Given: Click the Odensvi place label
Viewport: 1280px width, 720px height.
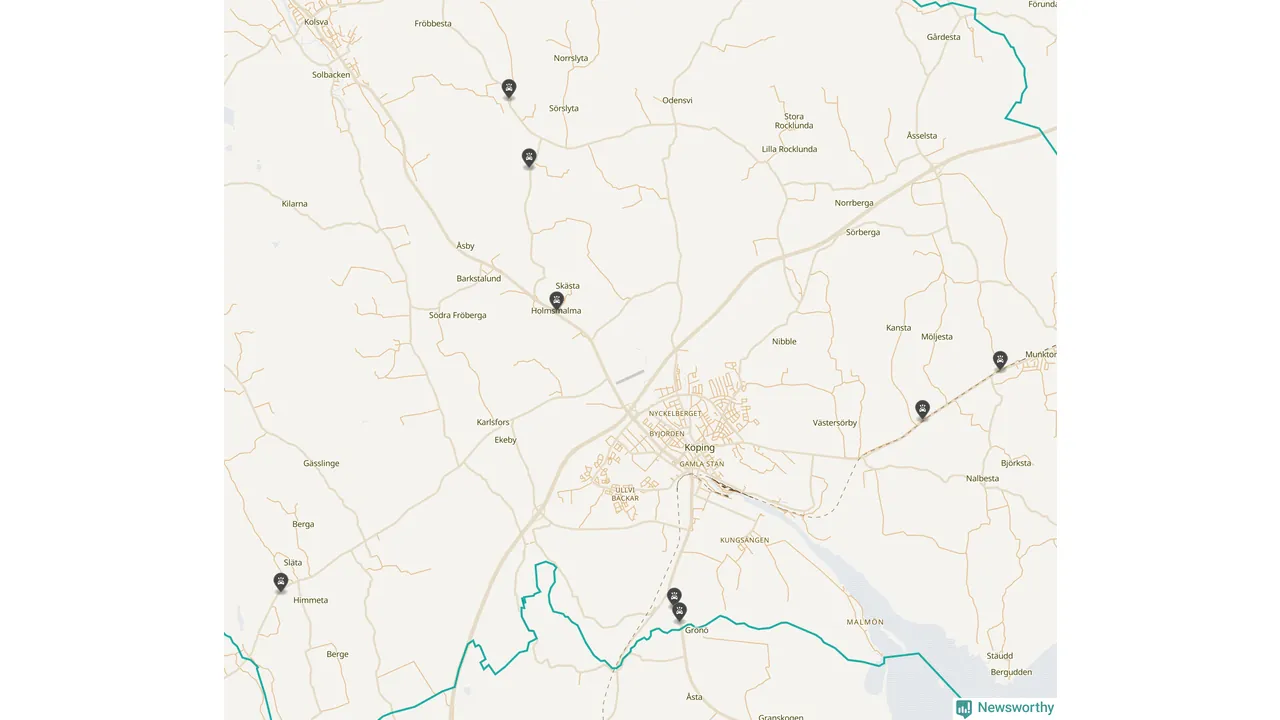Looking at the screenshot, I should click(677, 101).
